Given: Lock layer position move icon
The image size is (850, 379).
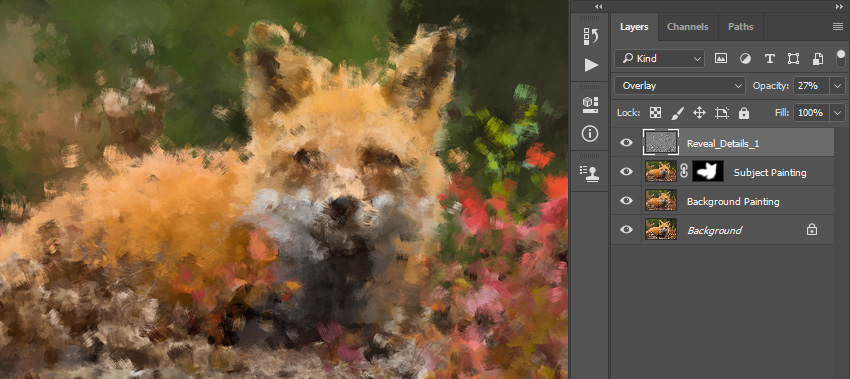Looking at the screenshot, I should pyautogui.click(x=699, y=113).
